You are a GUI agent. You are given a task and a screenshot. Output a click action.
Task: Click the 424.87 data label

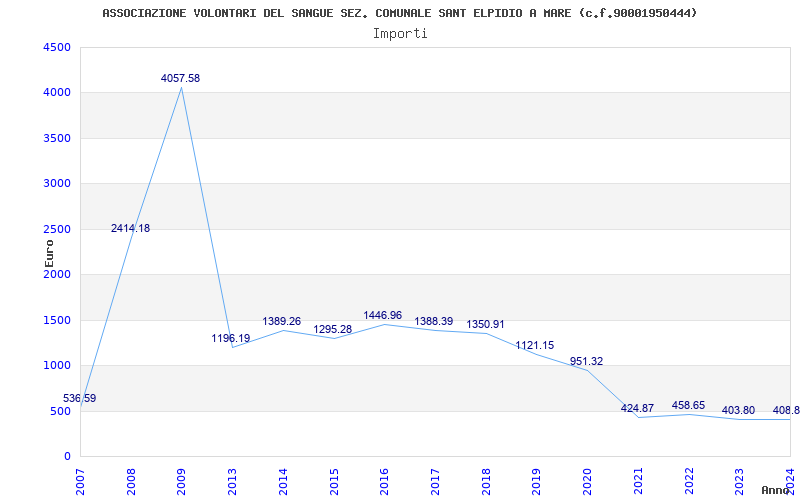click(637, 409)
